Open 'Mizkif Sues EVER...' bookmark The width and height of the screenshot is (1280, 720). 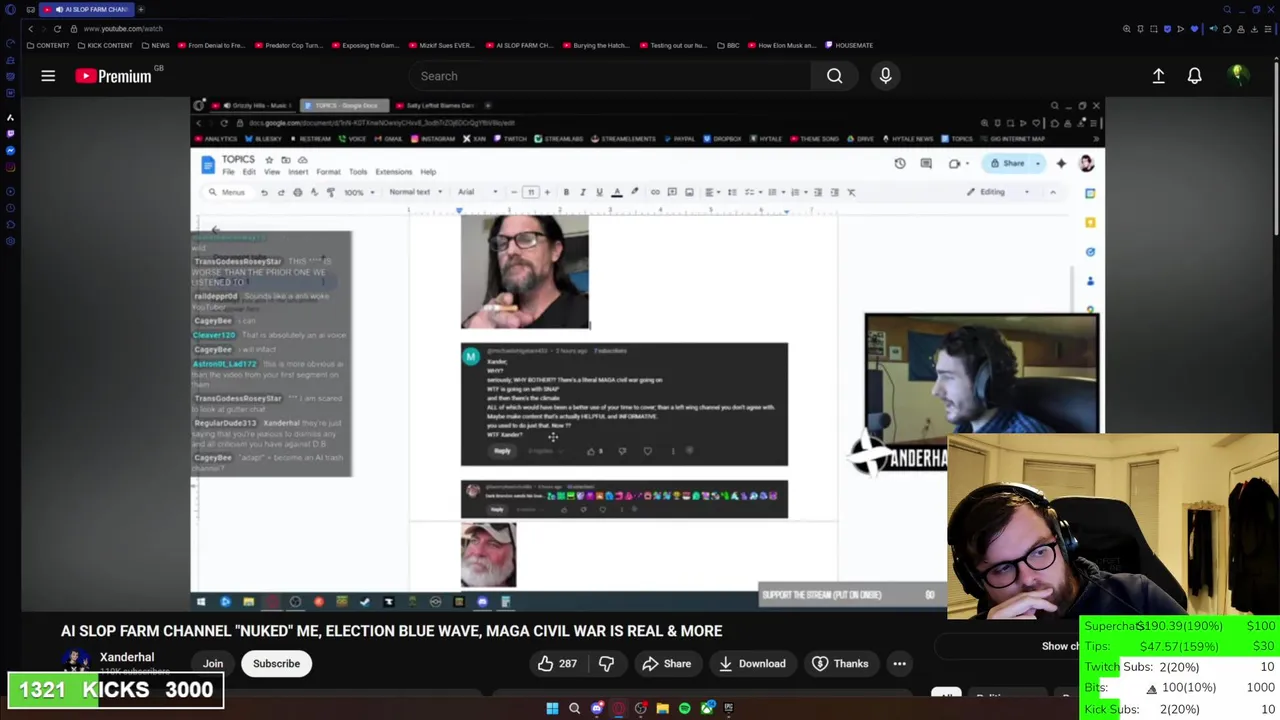(x=440, y=45)
